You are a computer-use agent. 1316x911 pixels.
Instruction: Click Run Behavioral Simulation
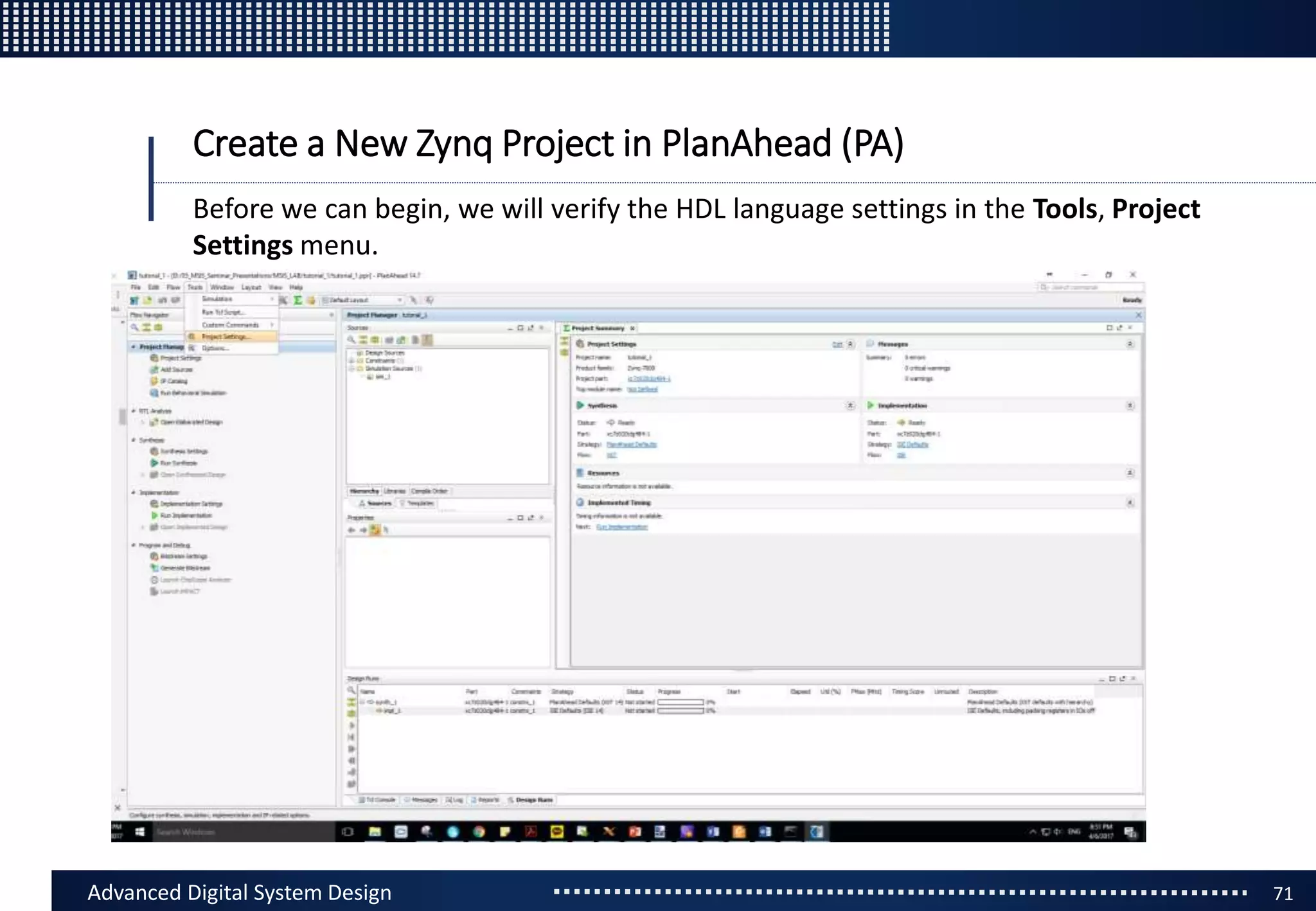[x=188, y=393]
